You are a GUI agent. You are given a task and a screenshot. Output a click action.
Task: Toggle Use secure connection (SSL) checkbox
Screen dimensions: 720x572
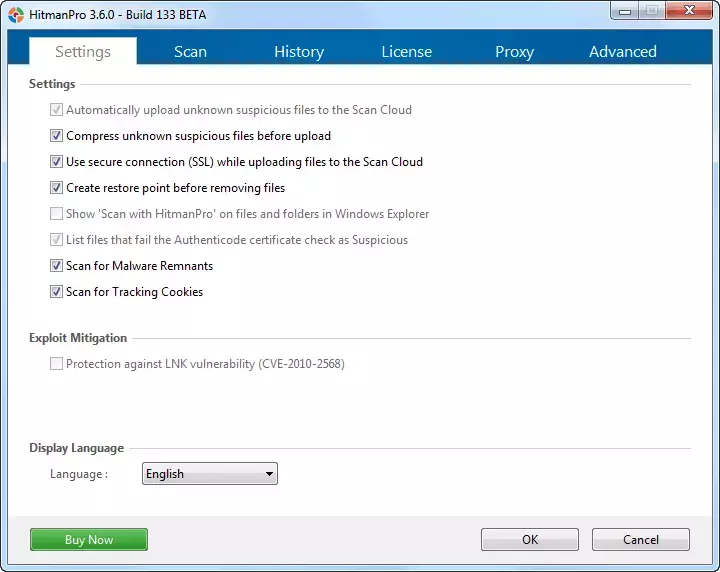56,162
